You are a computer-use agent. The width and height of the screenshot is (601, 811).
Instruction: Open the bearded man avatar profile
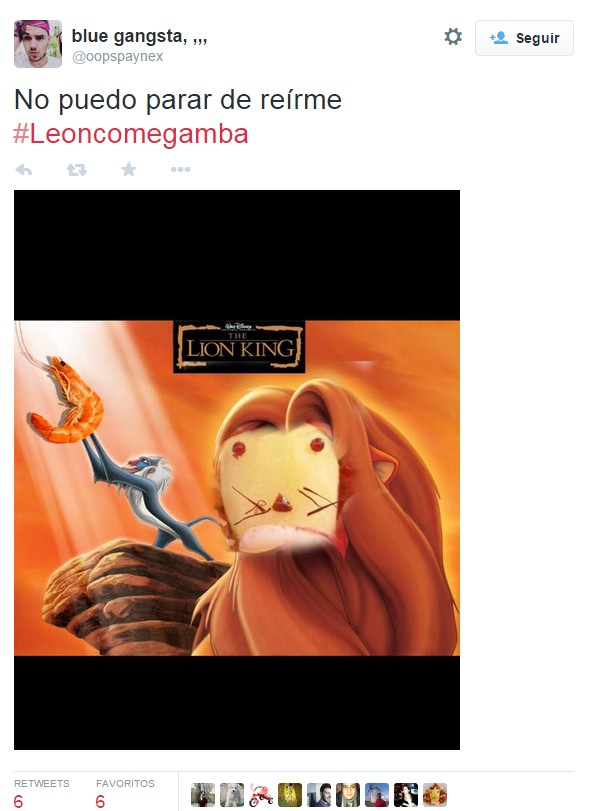pyautogui.click(x=319, y=794)
